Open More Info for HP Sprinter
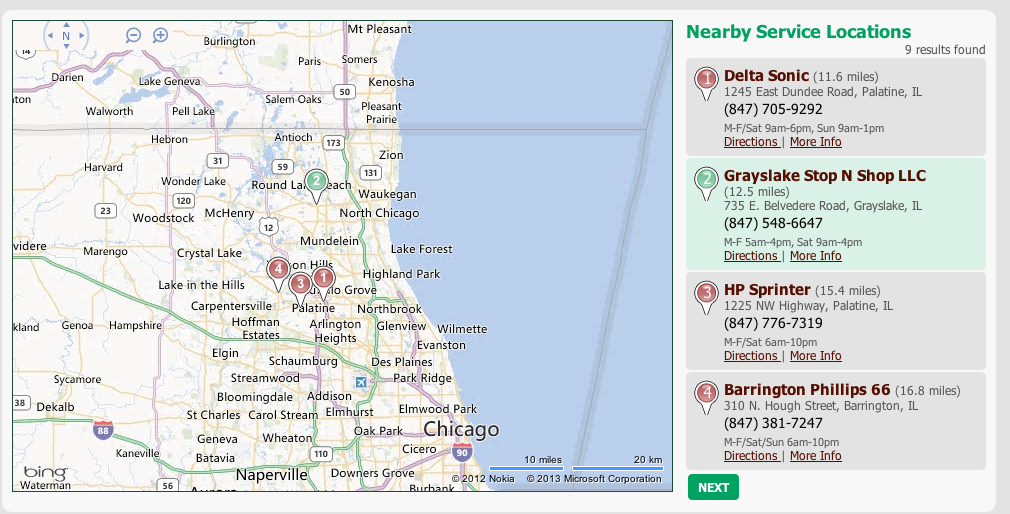This screenshot has width=1010, height=514. point(815,356)
